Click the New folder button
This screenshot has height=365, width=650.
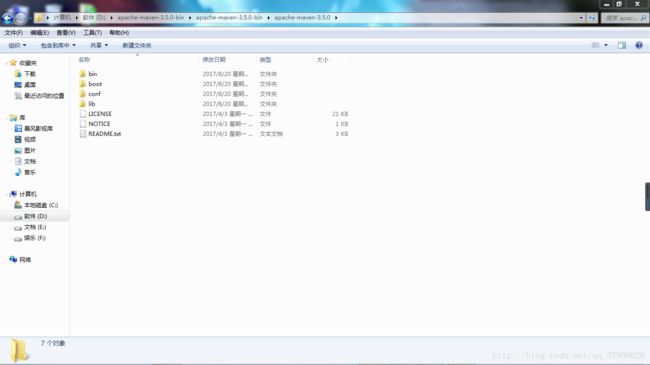point(137,45)
